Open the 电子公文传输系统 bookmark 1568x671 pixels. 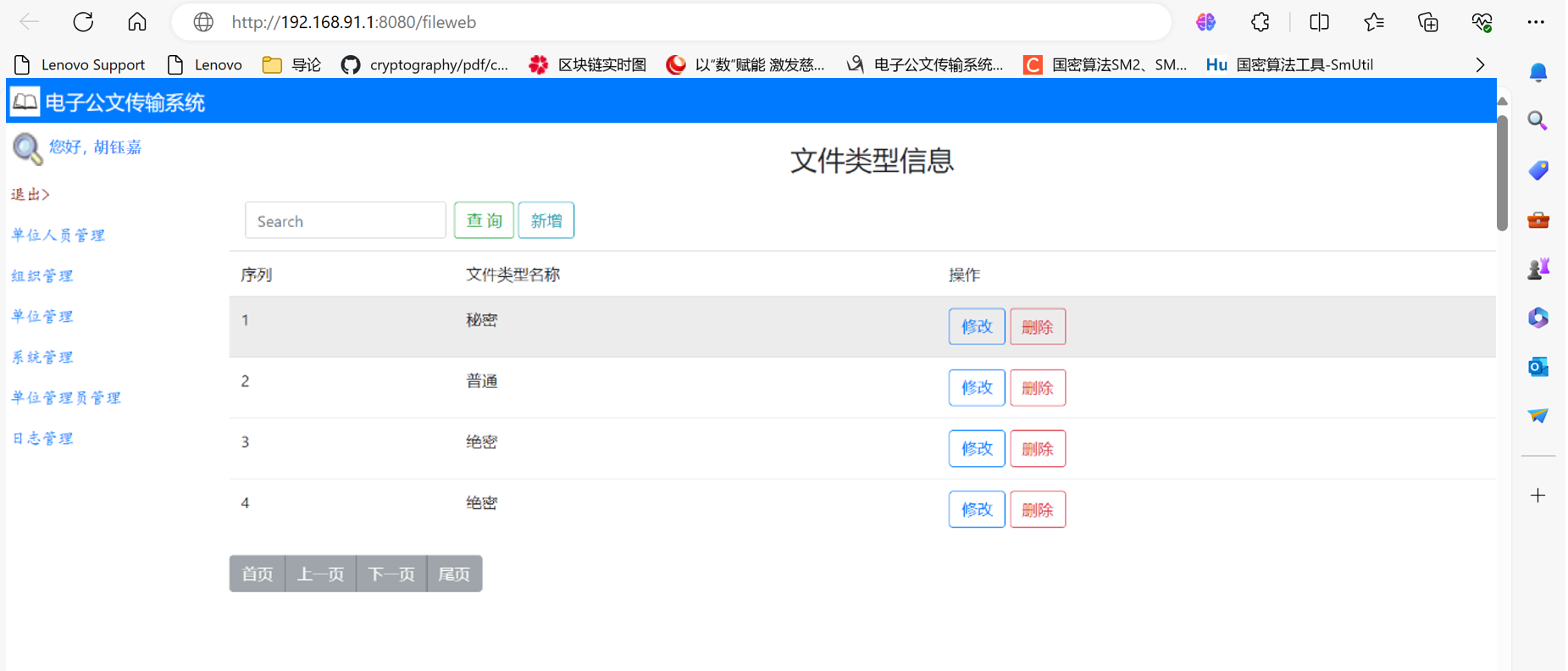[x=925, y=64]
